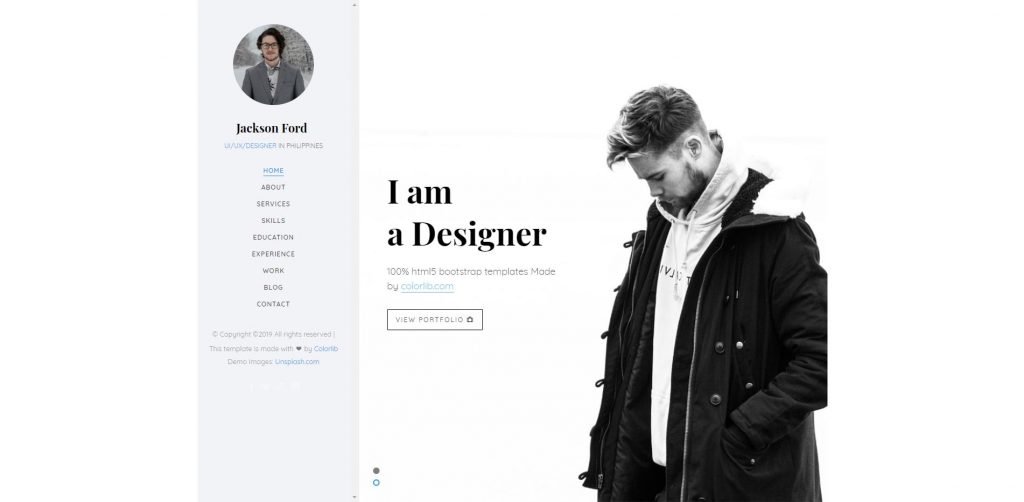Click the sidebar scrollbar down arrow
Screen dimensions: 1024x502
coord(355,497)
